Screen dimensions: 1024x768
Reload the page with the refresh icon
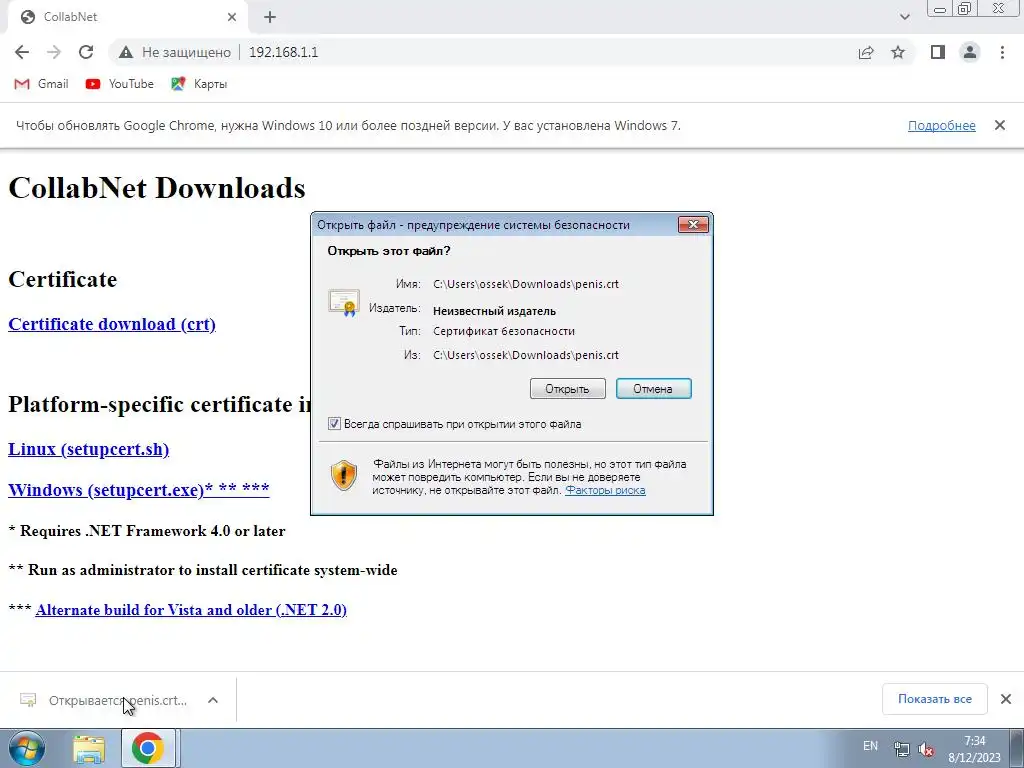click(86, 52)
